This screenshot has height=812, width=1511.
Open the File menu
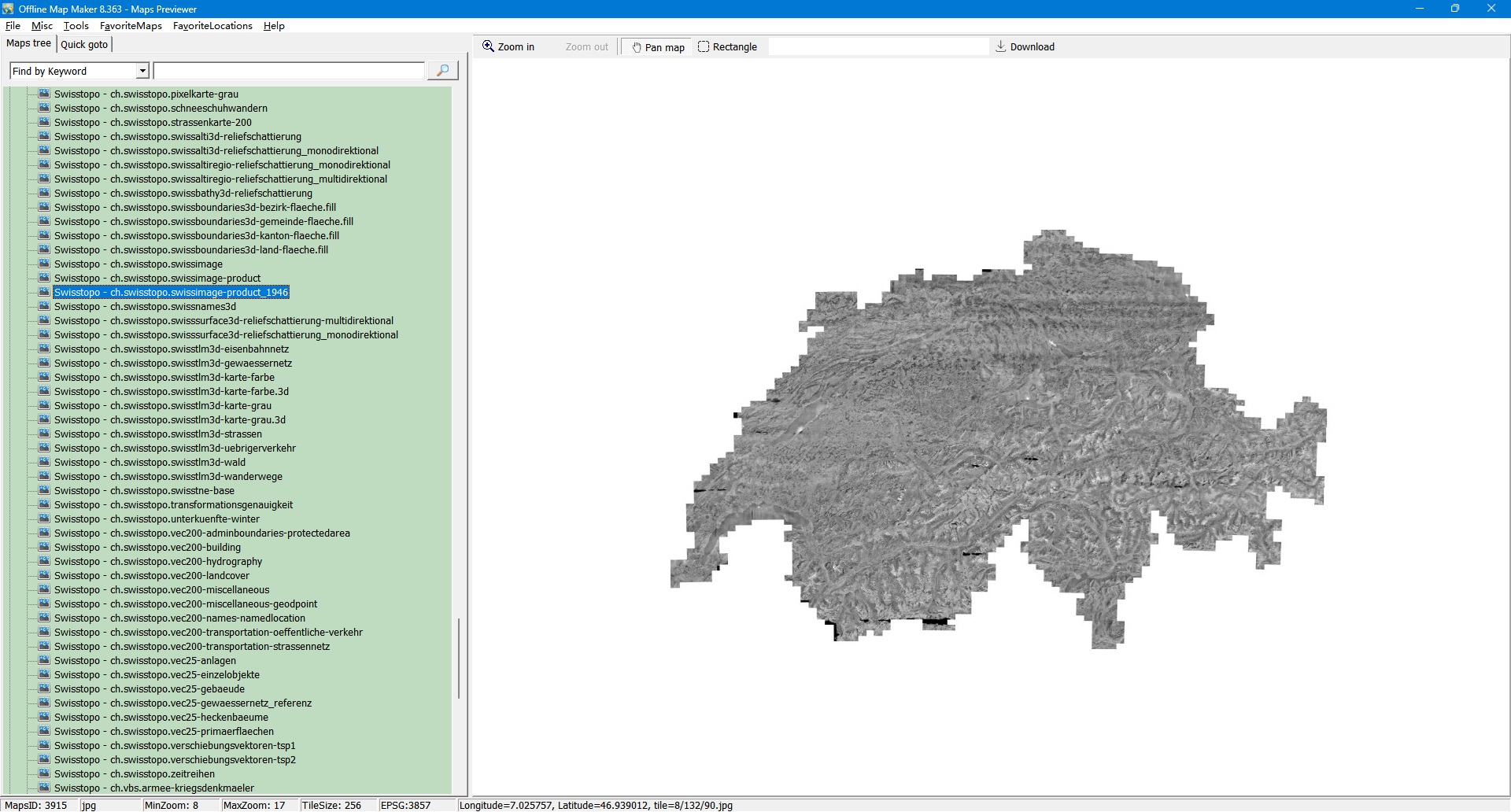click(x=13, y=26)
